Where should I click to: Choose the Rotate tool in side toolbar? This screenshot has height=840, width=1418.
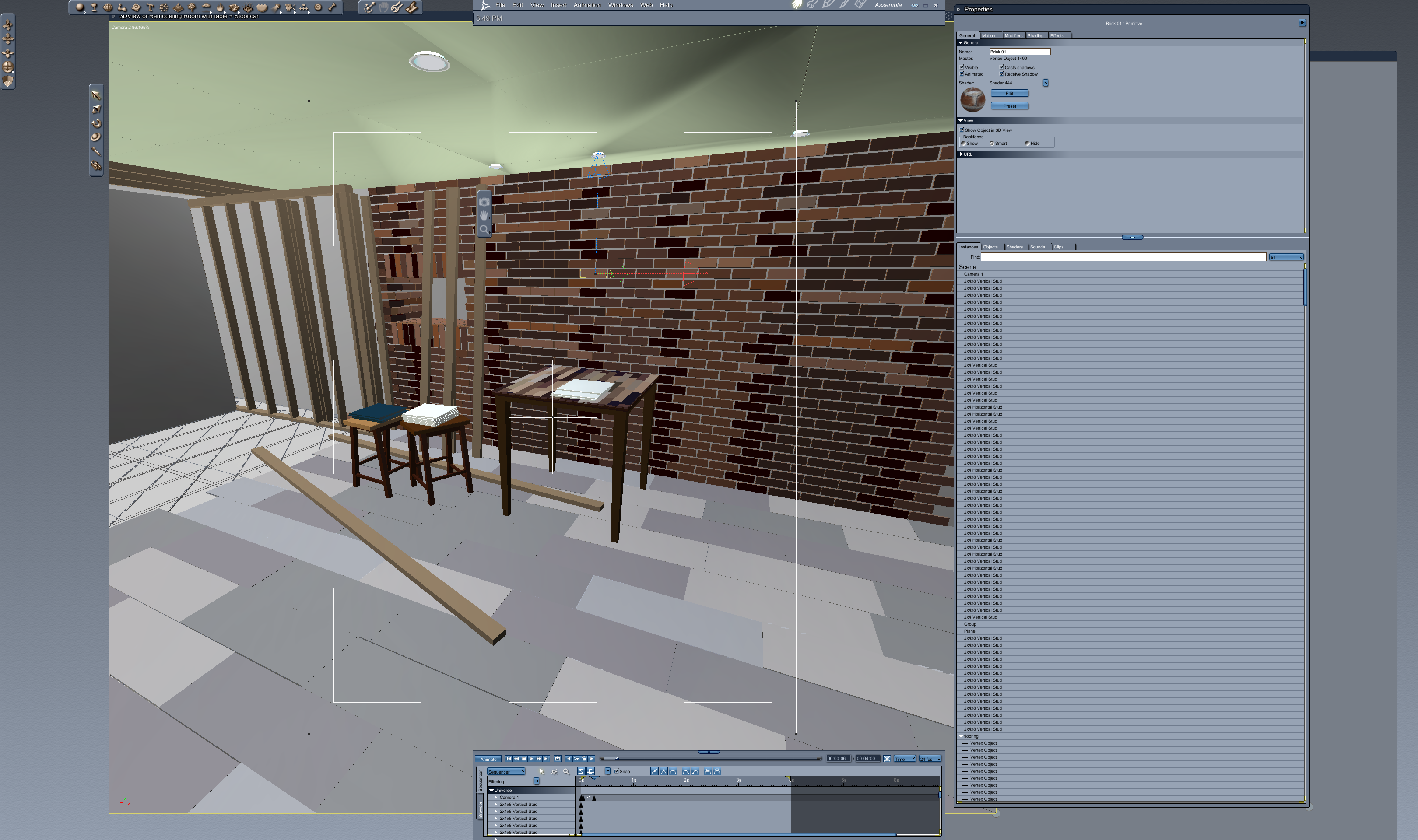pos(96,123)
